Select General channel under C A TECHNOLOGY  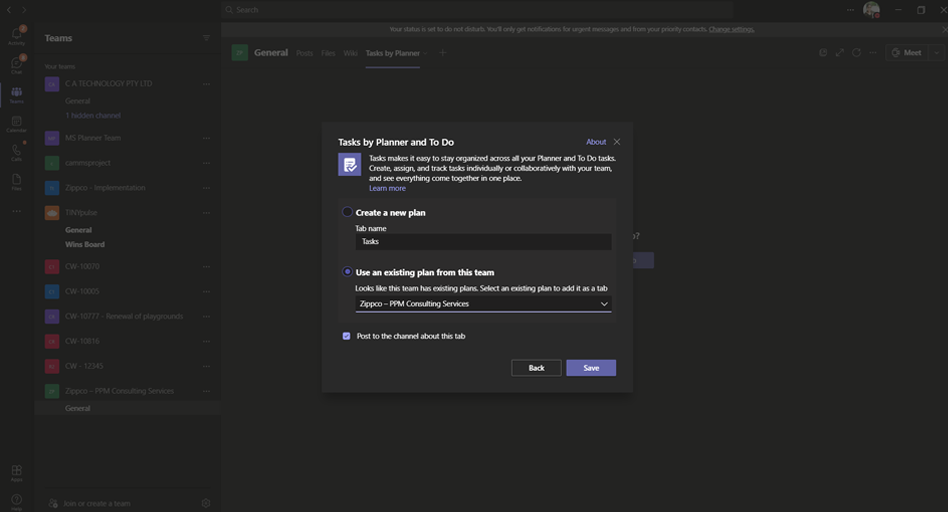[x=77, y=101]
